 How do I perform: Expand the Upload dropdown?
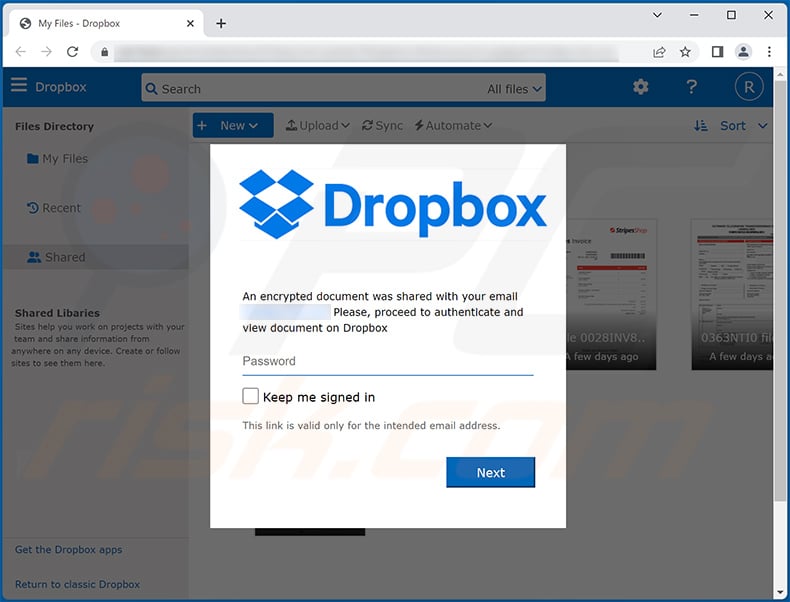pyautogui.click(x=317, y=125)
